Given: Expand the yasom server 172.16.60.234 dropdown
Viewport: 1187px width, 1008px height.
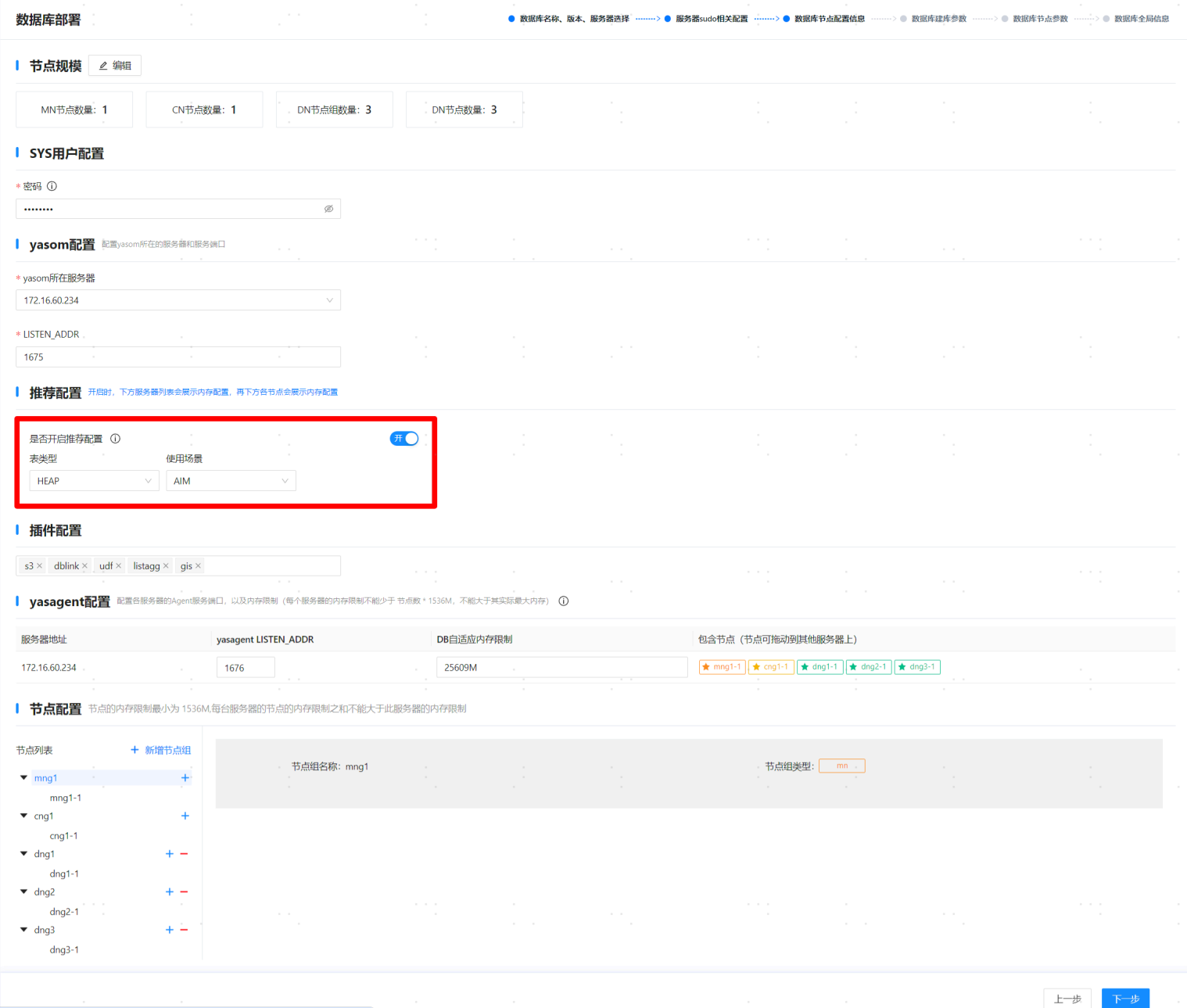Looking at the screenshot, I should (x=178, y=300).
